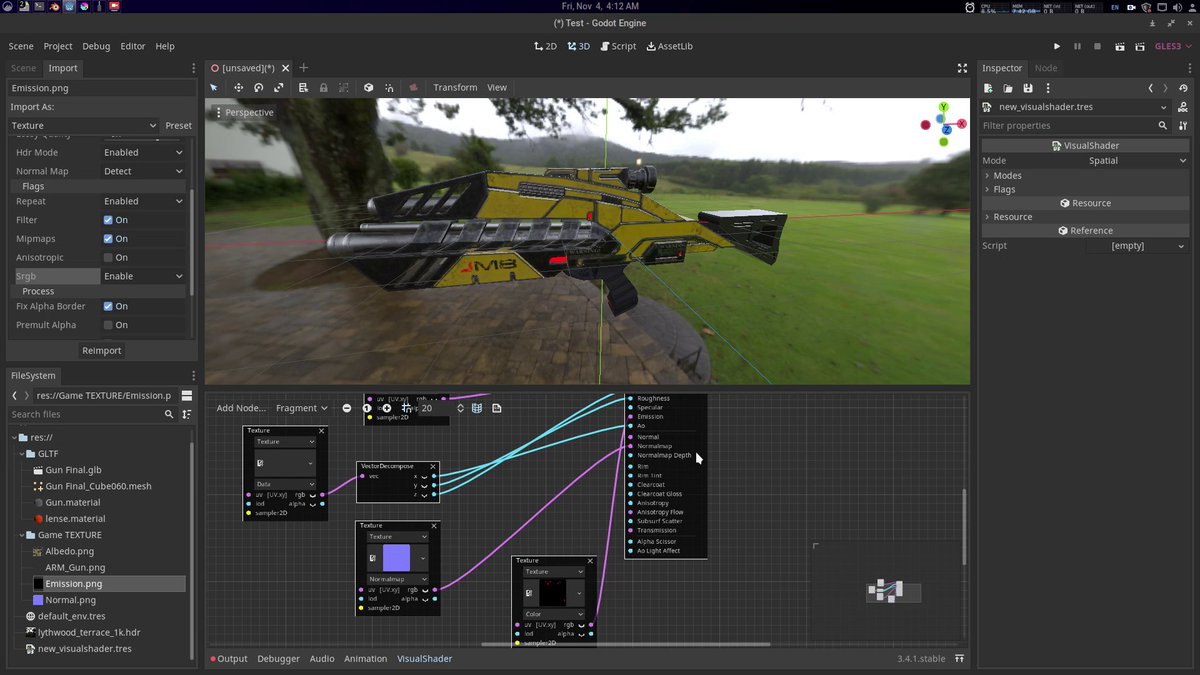Open the Fragment shader type dropdown
The height and width of the screenshot is (675, 1200).
click(302, 408)
